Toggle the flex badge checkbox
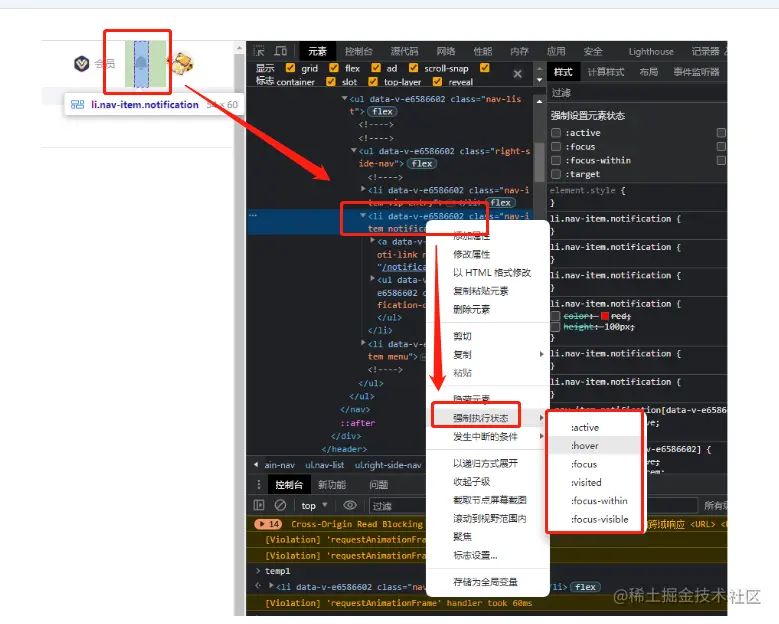The image size is (779, 624). [334, 68]
